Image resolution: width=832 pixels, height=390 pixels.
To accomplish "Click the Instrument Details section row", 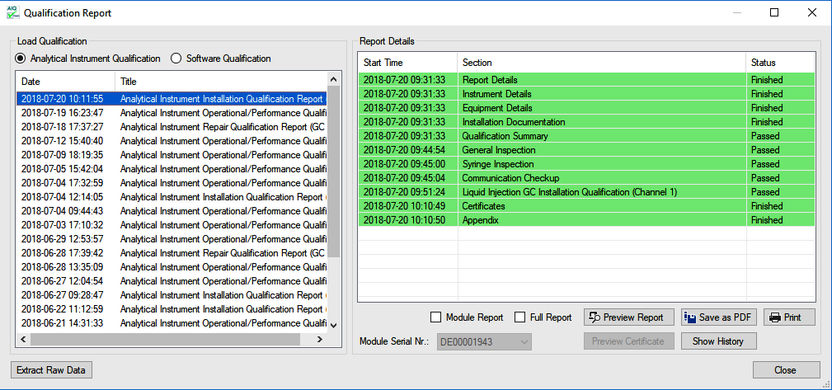I will coord(587,94).
